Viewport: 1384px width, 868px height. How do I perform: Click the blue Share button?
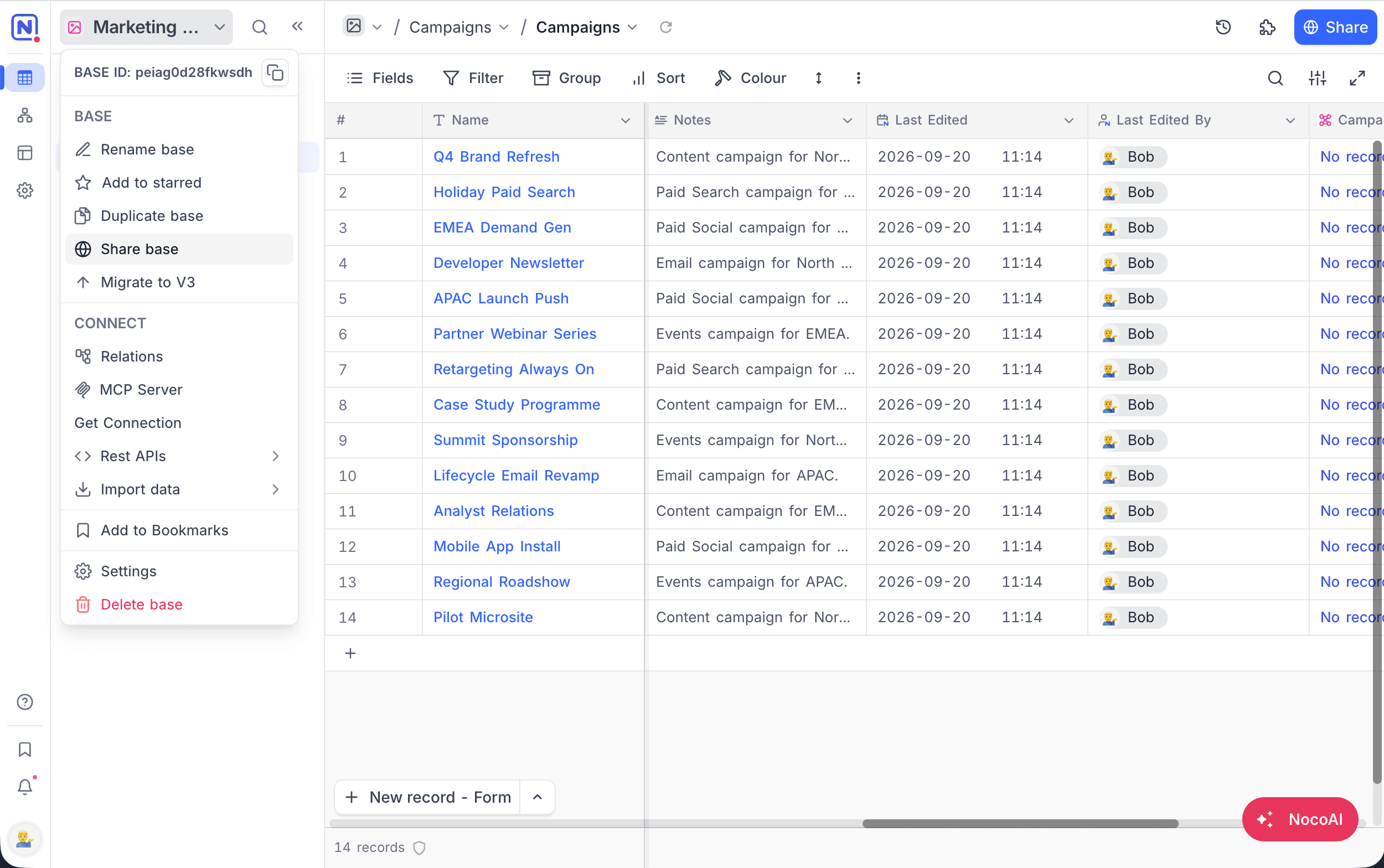(x=1335, y=27)
